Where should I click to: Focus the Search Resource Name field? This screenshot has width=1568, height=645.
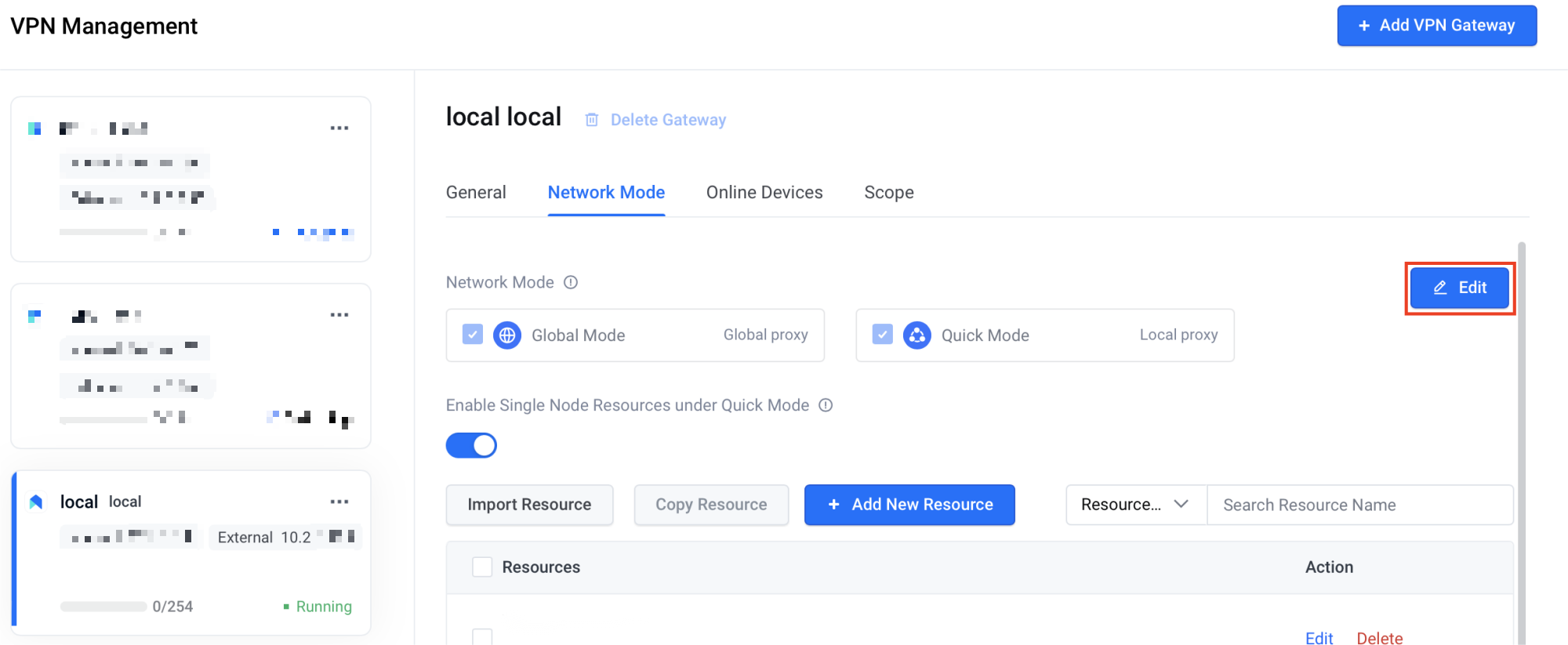1360,505
